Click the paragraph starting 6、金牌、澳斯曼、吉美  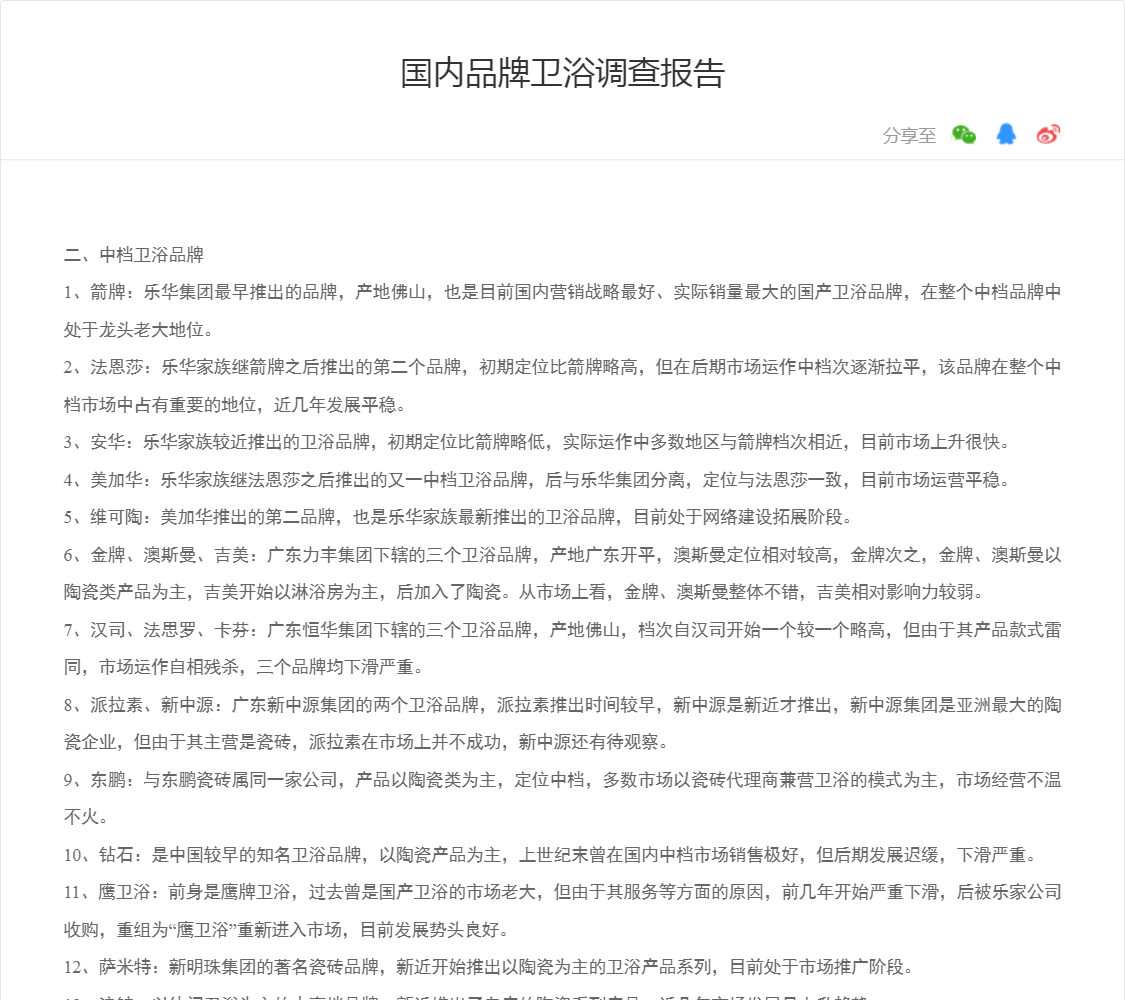(562, 573)
